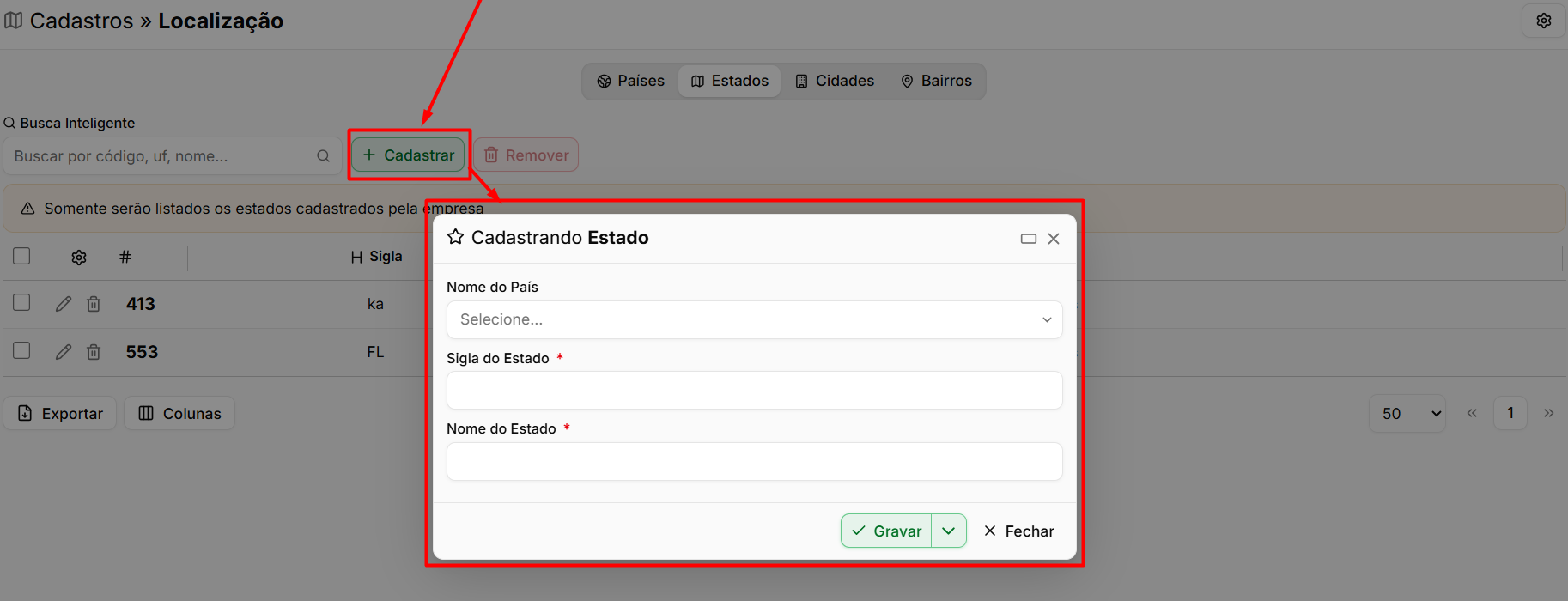Screen dimensions: 1568x601
Task: Go to the next page arrows
Action: pos(1548,413)
